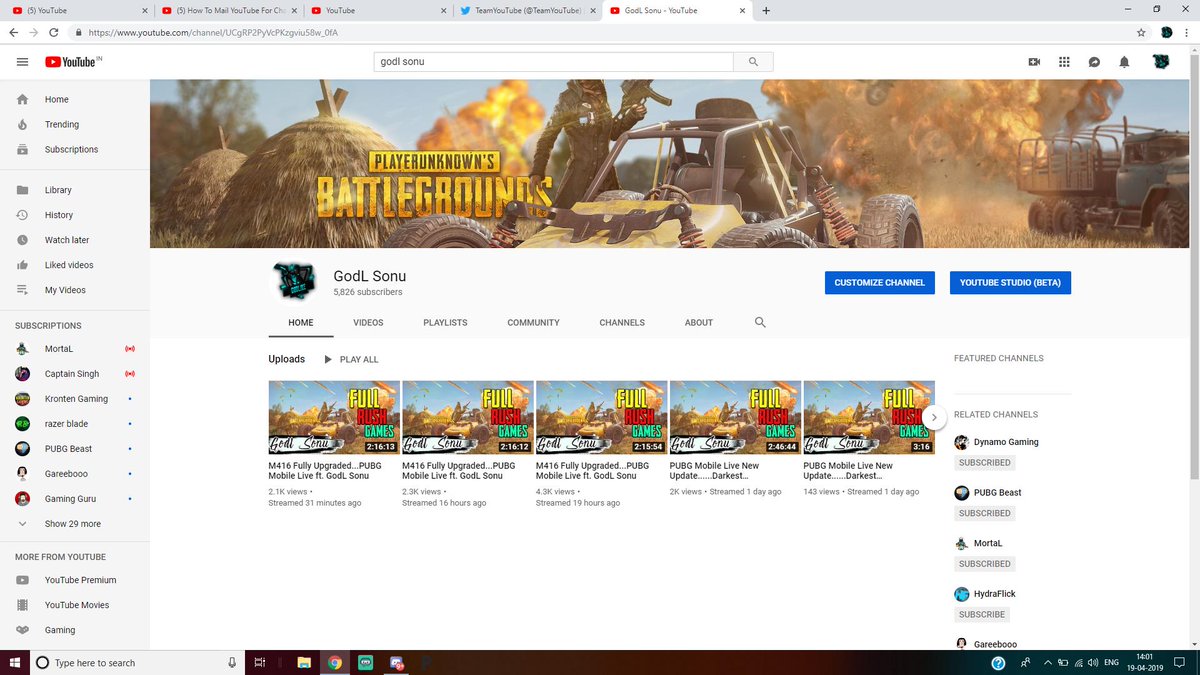Screen dimensions: 1200x675
Task: Switch to the Playlists tab
Action: pos(445,323)
